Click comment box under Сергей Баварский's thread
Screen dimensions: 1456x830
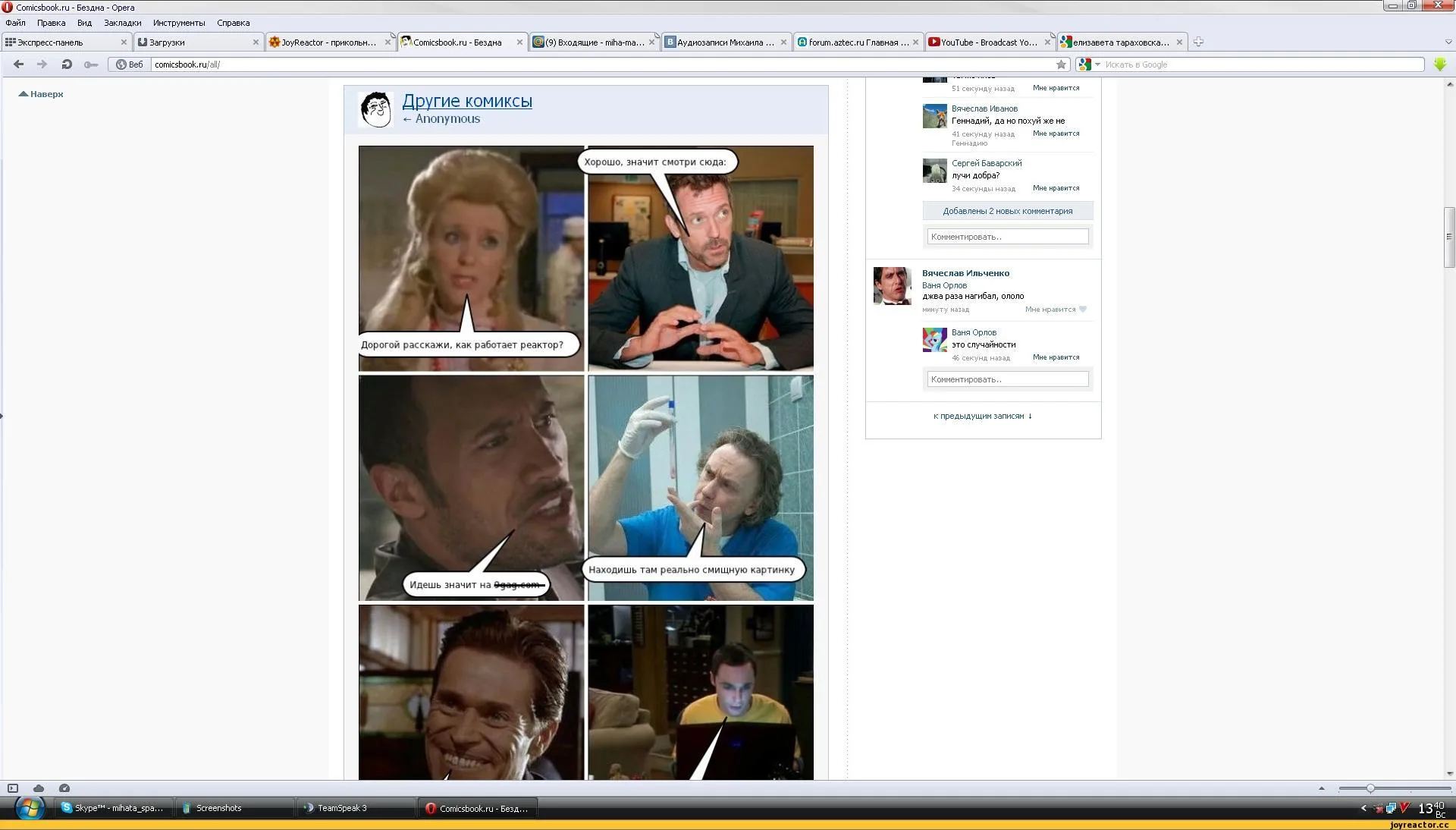pos(1007,237)
